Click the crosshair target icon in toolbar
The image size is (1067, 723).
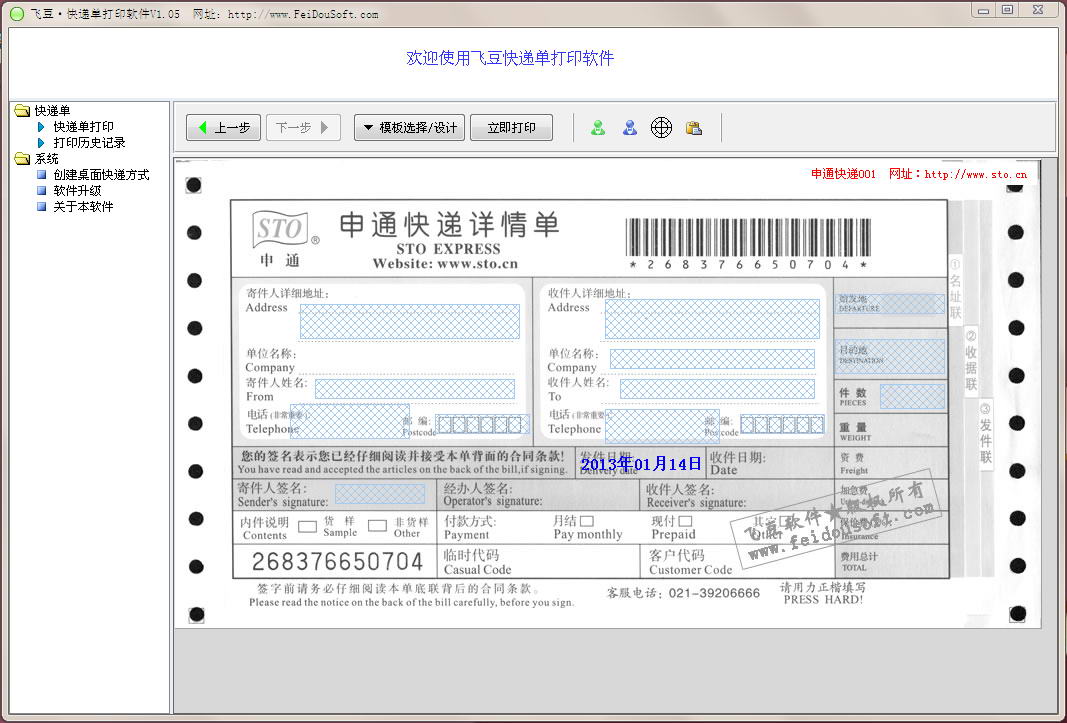[x=661, y=127]
